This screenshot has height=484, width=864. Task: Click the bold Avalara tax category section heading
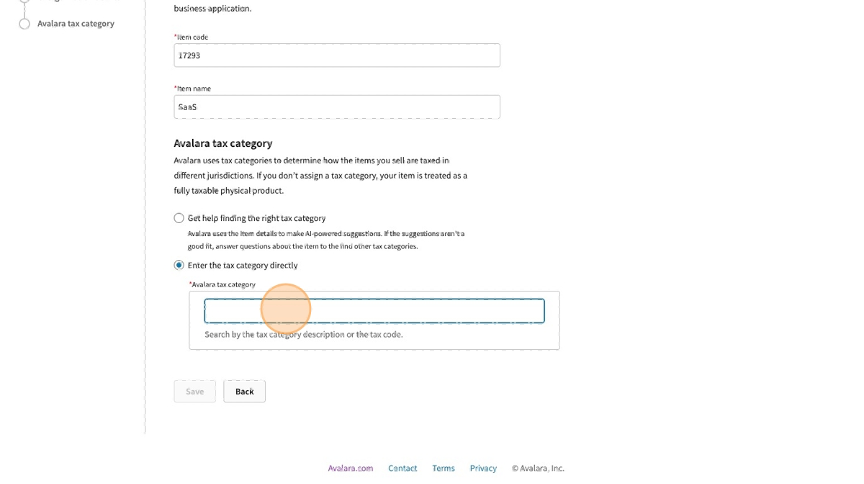pos(223,143)
